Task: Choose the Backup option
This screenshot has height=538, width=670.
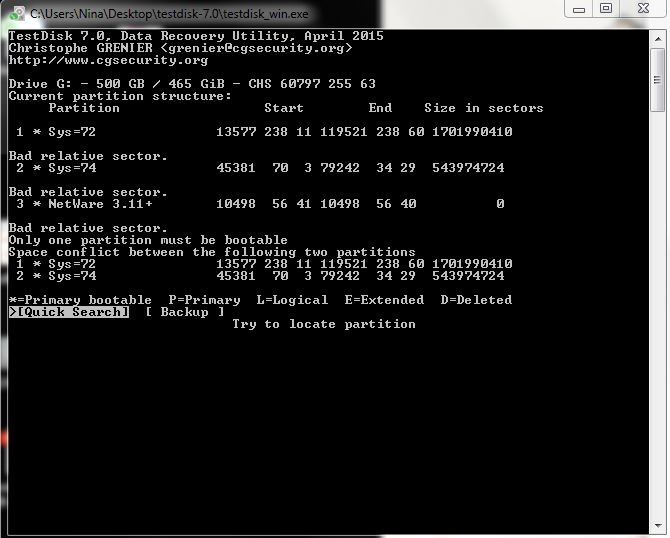Action: (x=185, y=312)
